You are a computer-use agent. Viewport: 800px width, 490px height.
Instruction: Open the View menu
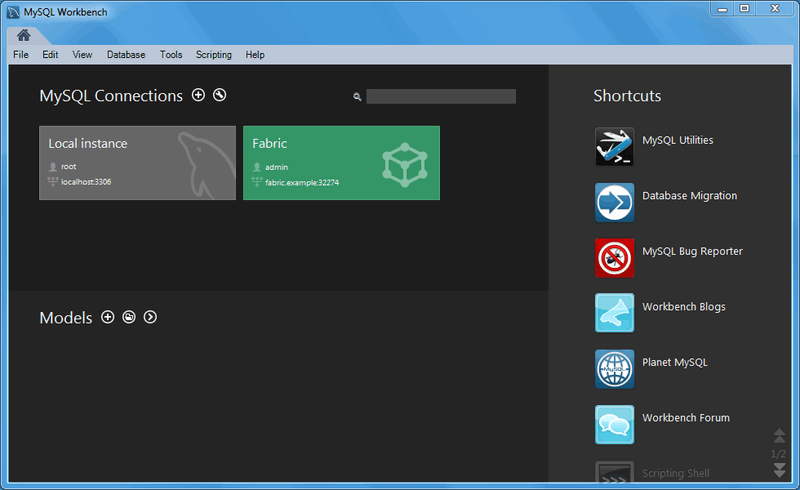tap(82, 55)
